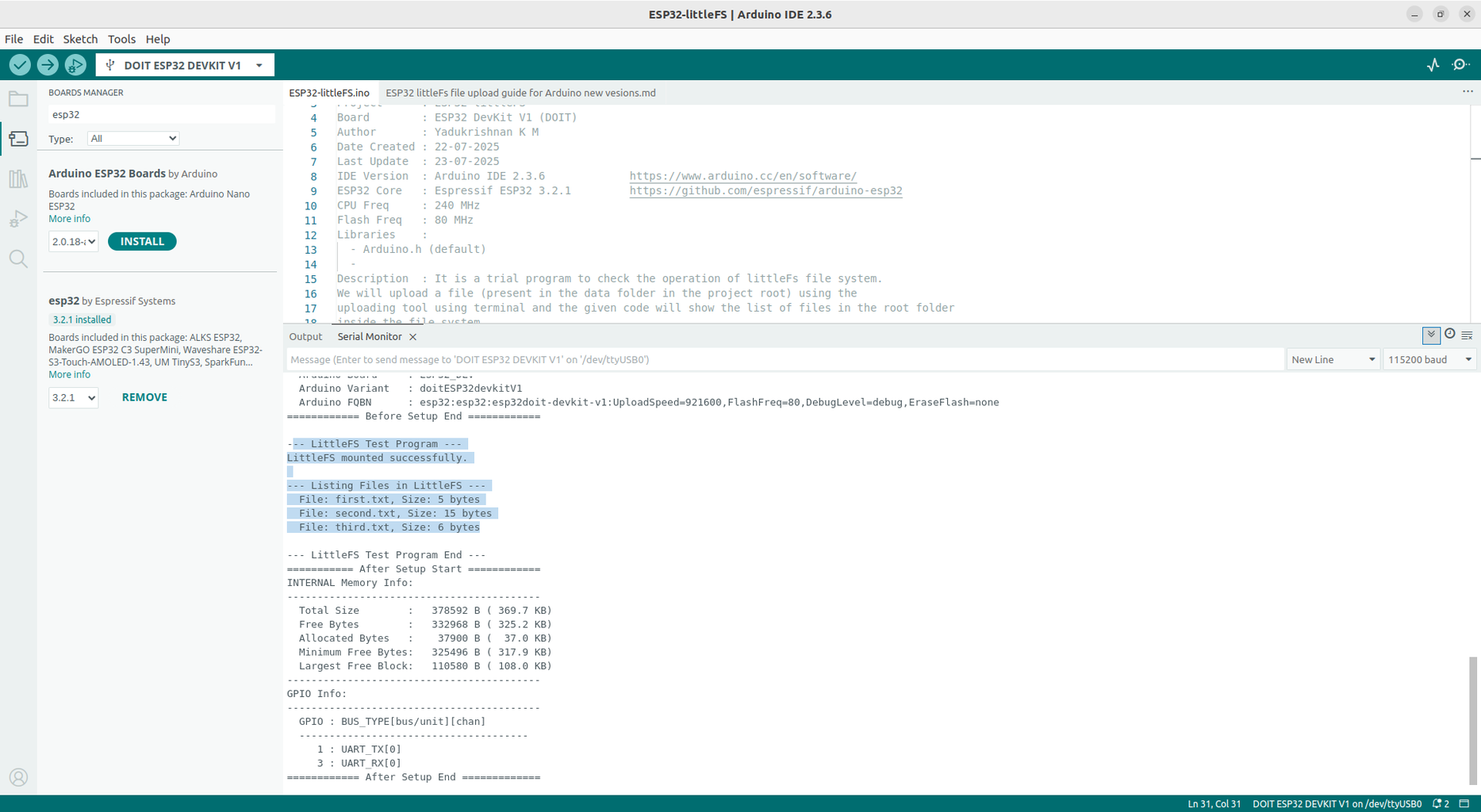This screenshot has width=1481, height=812.
Task: Open the Sketchbook folder sidebar panel
Action: [18, 99]
